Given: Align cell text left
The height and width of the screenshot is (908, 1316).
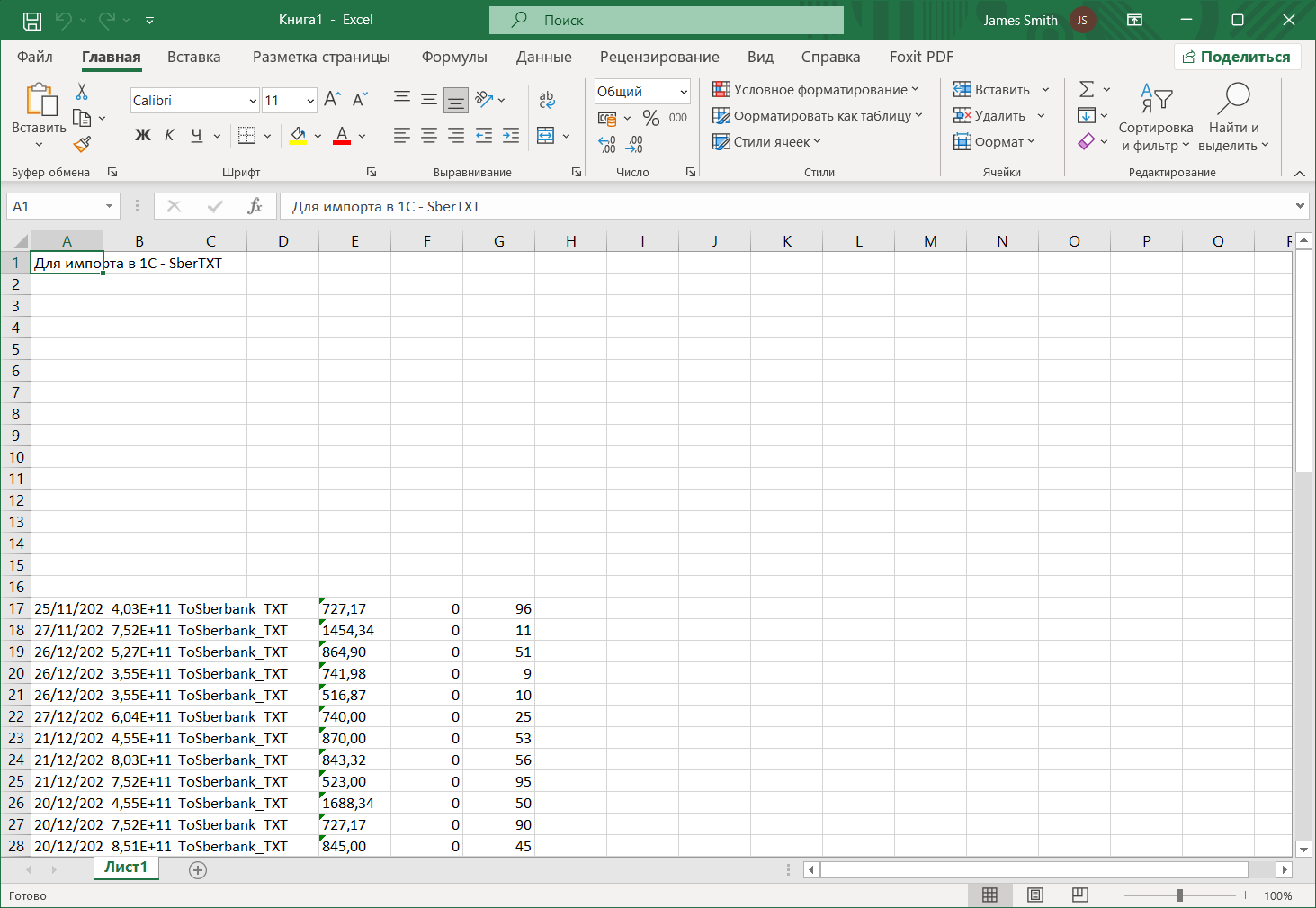Looking at the screenshot, I should pyautogui.click(x=402, y=136).
